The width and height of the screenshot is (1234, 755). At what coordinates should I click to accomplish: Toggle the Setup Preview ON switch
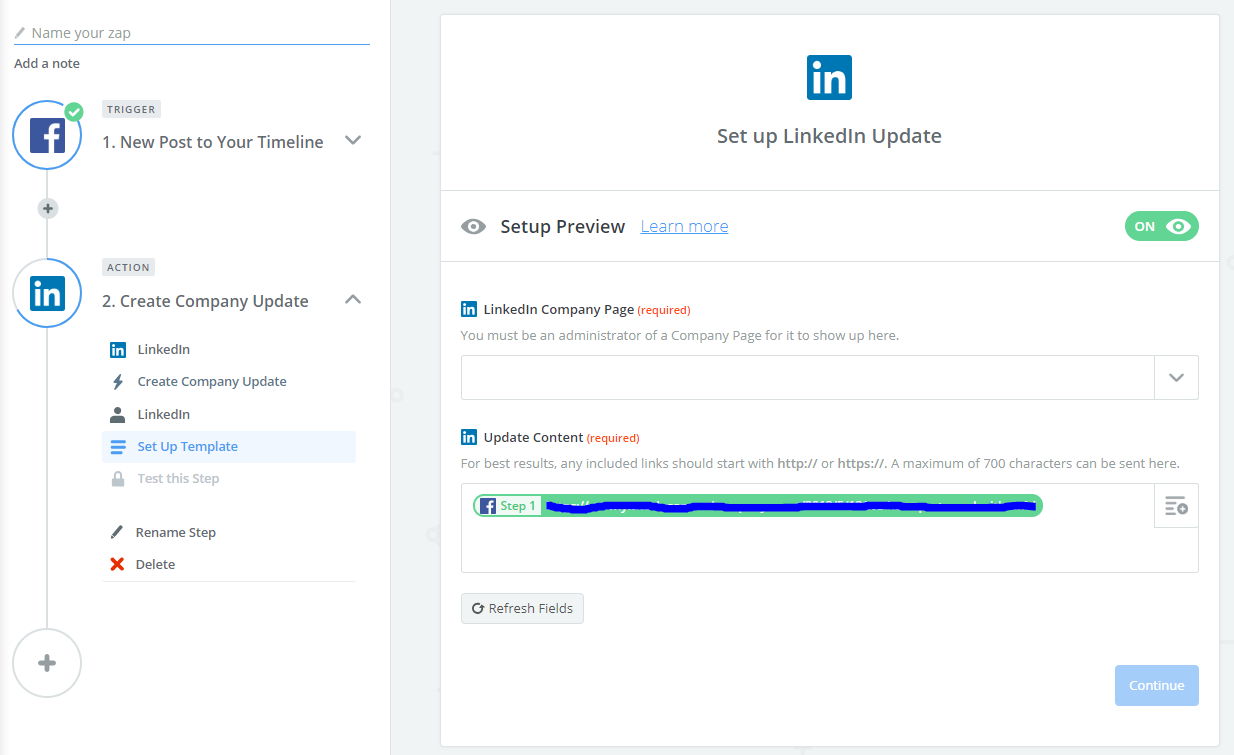(x=1161, y=226)
